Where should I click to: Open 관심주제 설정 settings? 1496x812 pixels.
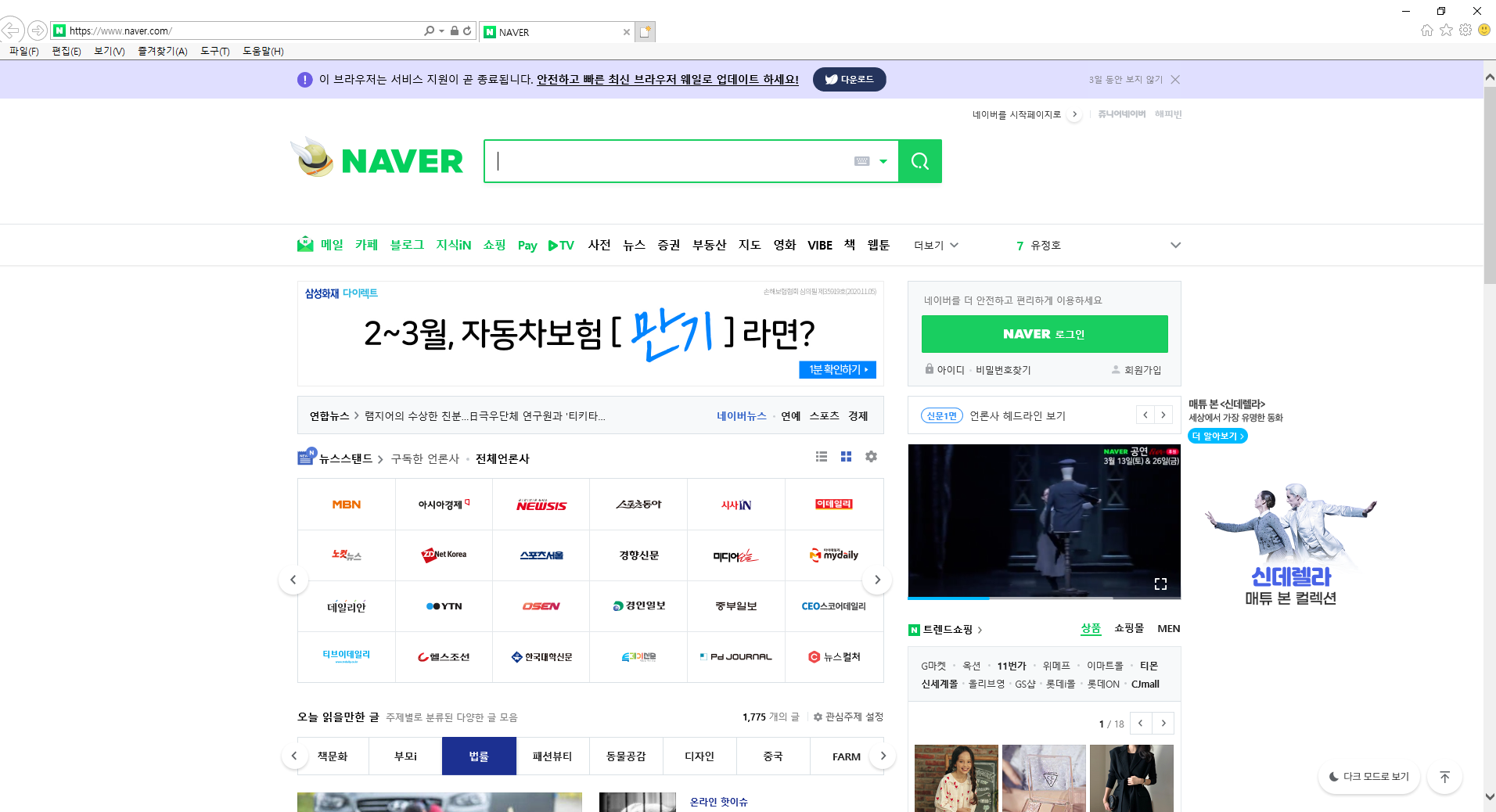coord(849,717)
